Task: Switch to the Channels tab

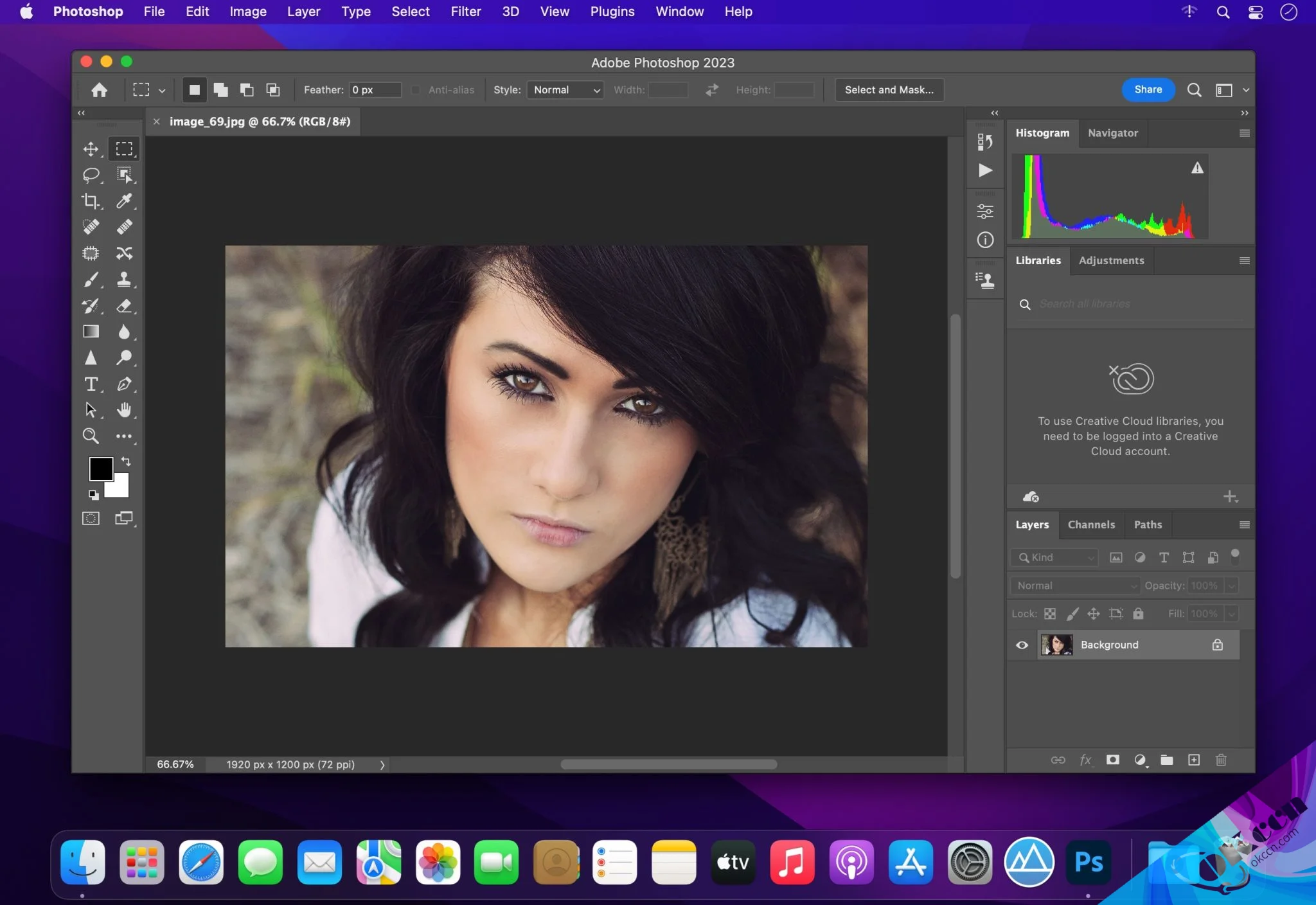Action: click(1091, 524)
